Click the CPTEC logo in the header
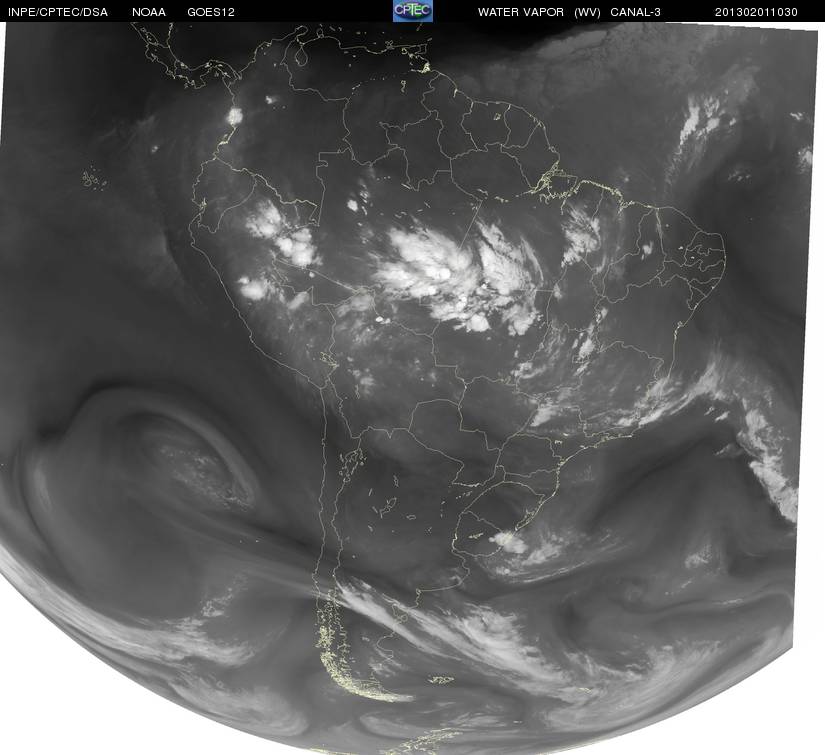Image resolution: width=825 pixels, height=755 pixels. coord(413,11)
